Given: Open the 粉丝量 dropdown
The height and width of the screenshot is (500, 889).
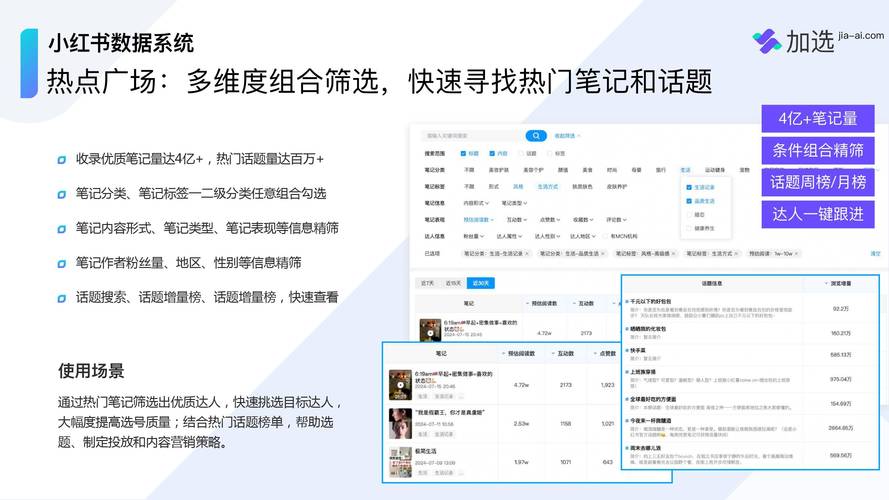Looking at the screenshot, I should [x=473, y=236].
